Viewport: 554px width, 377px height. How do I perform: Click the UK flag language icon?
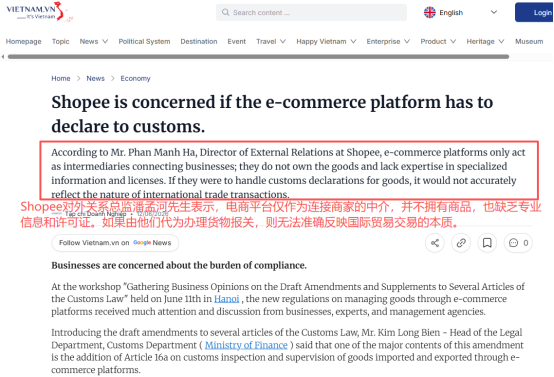[x=430, y=12]
